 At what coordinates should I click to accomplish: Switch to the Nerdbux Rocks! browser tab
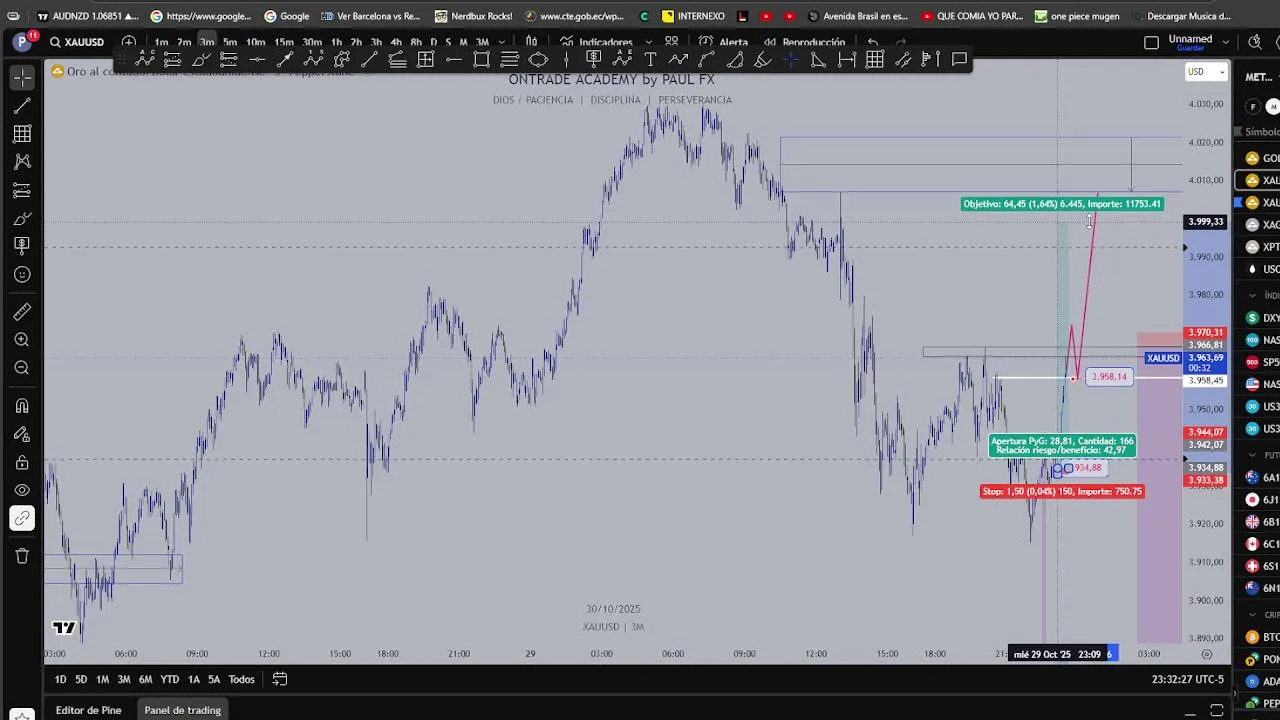(472, 16)
